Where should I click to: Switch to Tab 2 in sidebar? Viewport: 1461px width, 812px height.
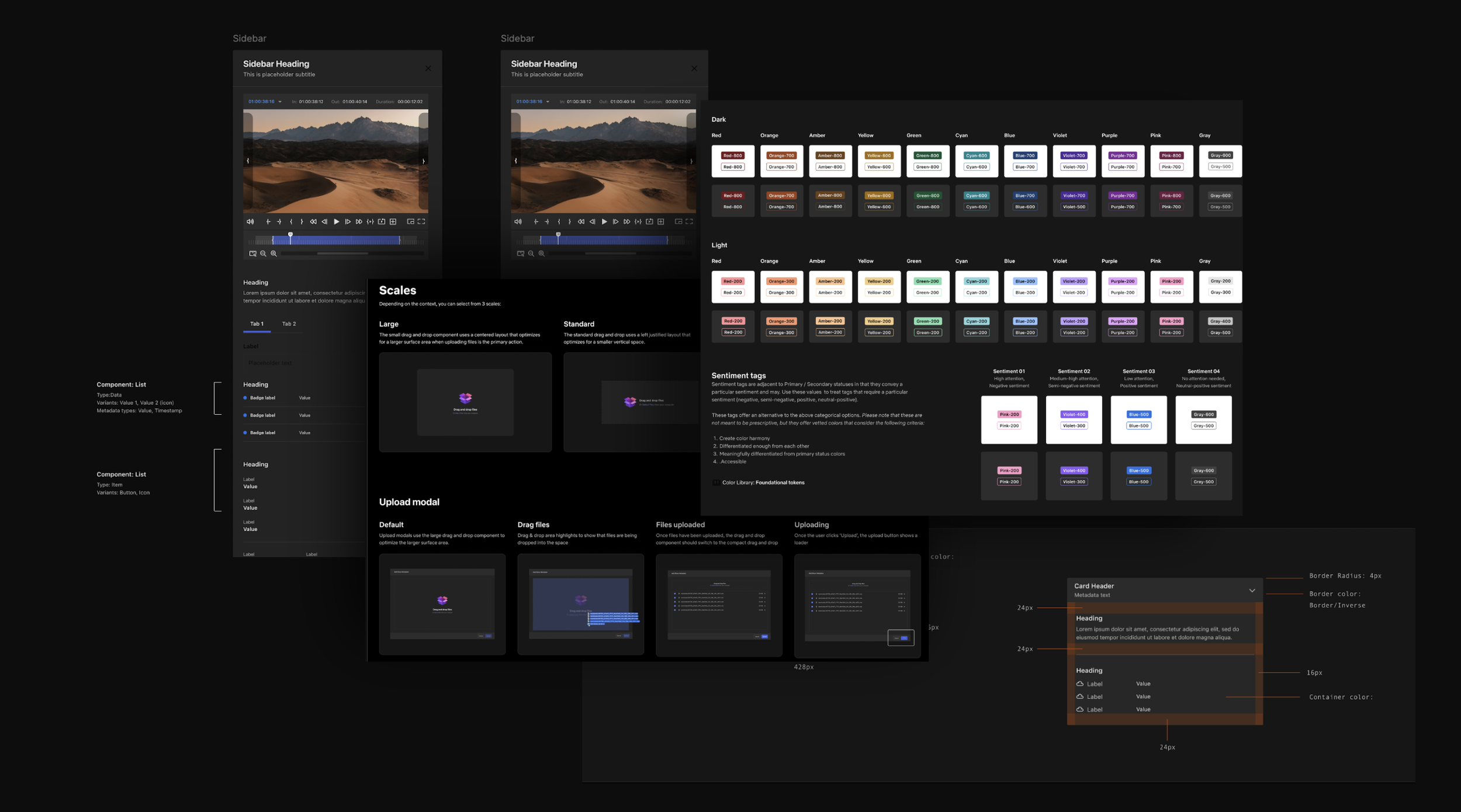pyautogui.click(x=289, y=324)
